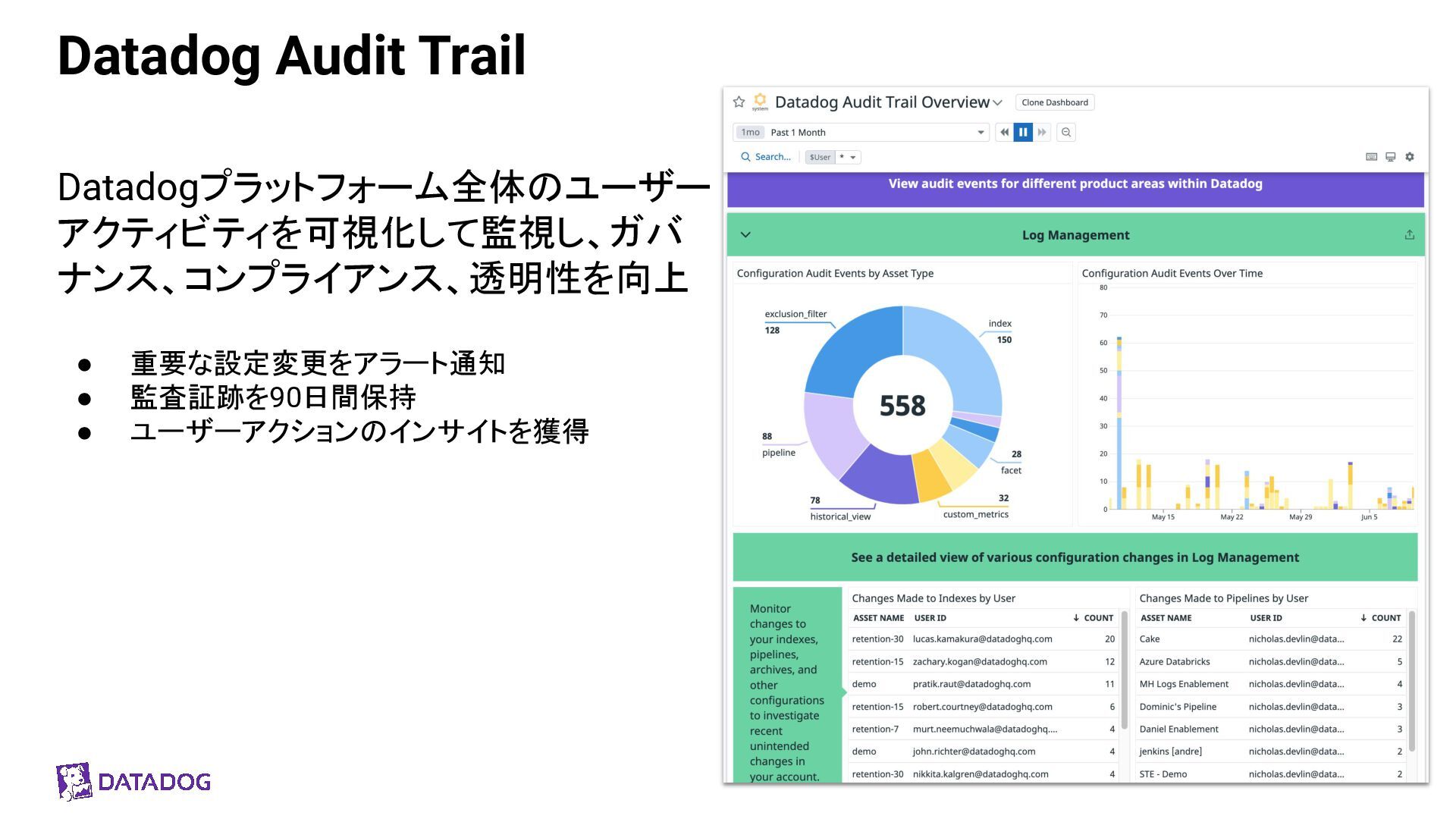Open keyboard shortcuts icon

click(x=1371, y=157)
